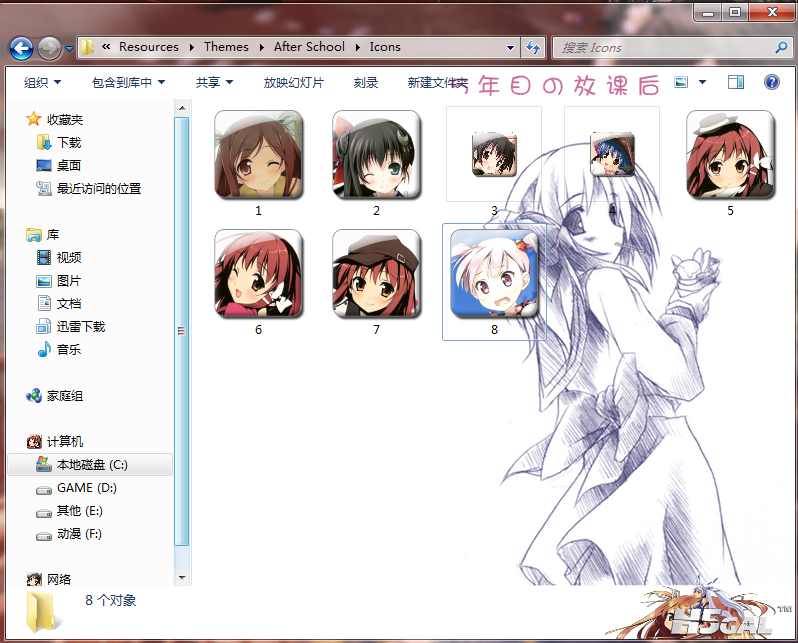Open 音乐 library in sidebar

[x=59, y=350]
